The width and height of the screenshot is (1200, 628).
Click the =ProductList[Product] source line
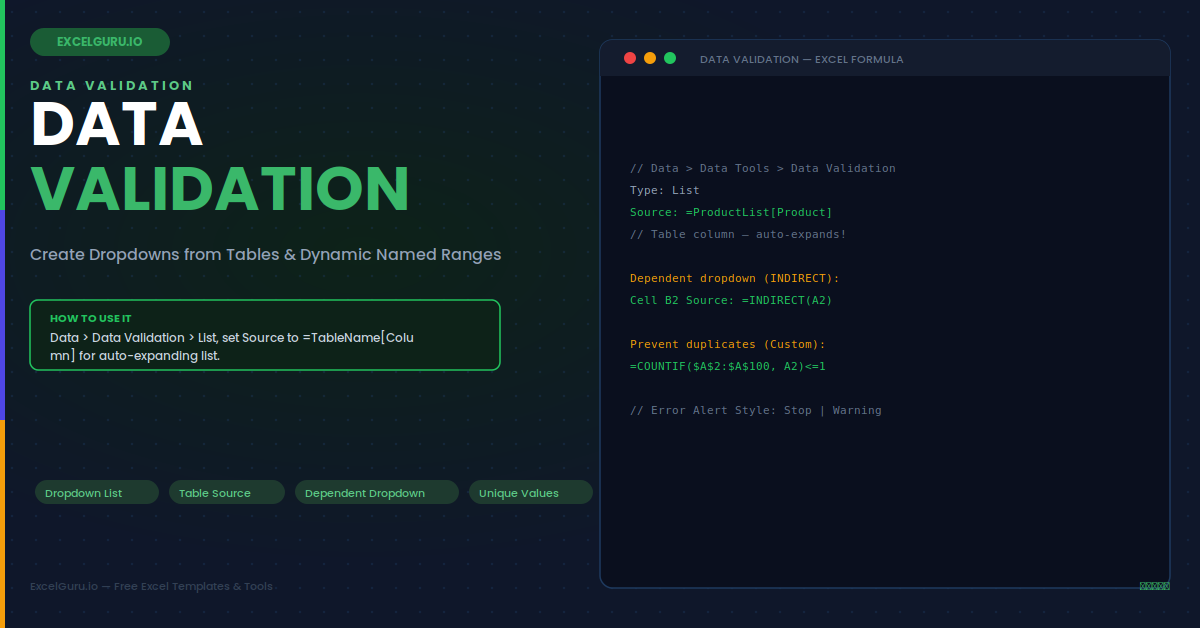(731, 212)
